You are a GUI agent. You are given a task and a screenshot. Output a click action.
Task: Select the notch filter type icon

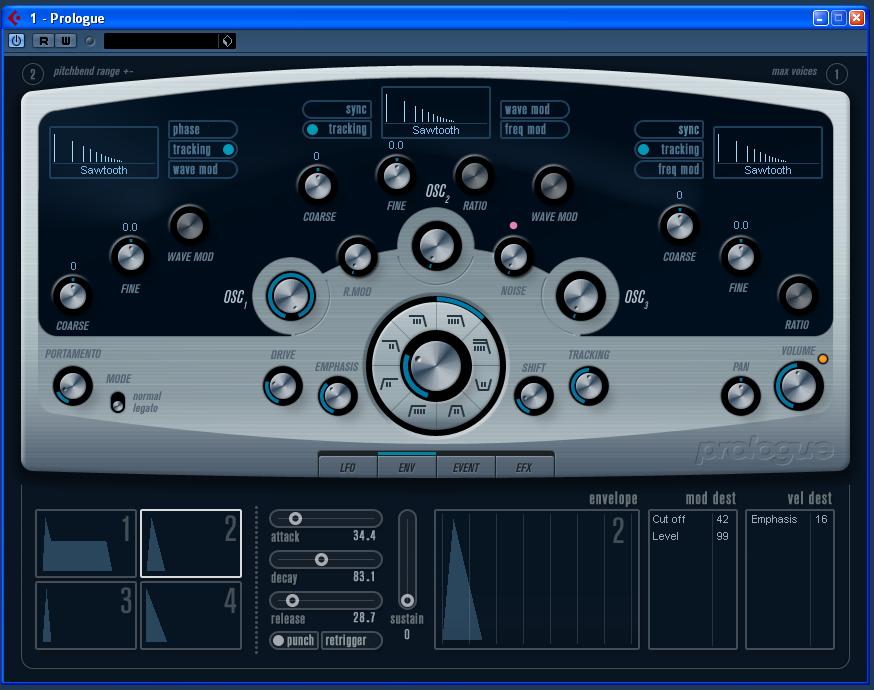[483, 385]
